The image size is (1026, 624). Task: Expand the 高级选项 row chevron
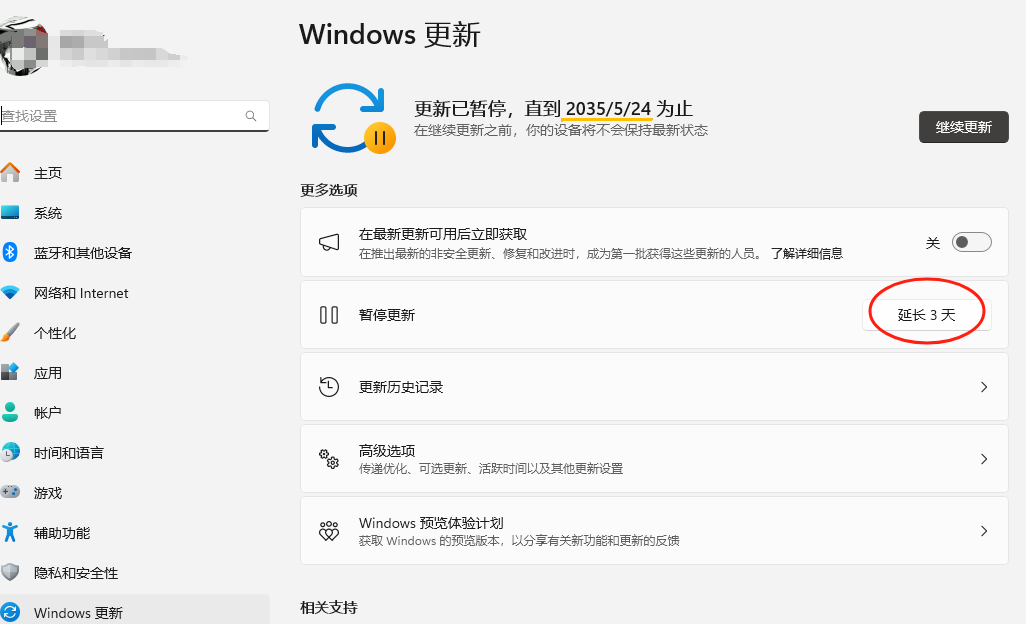pos(984,459)
